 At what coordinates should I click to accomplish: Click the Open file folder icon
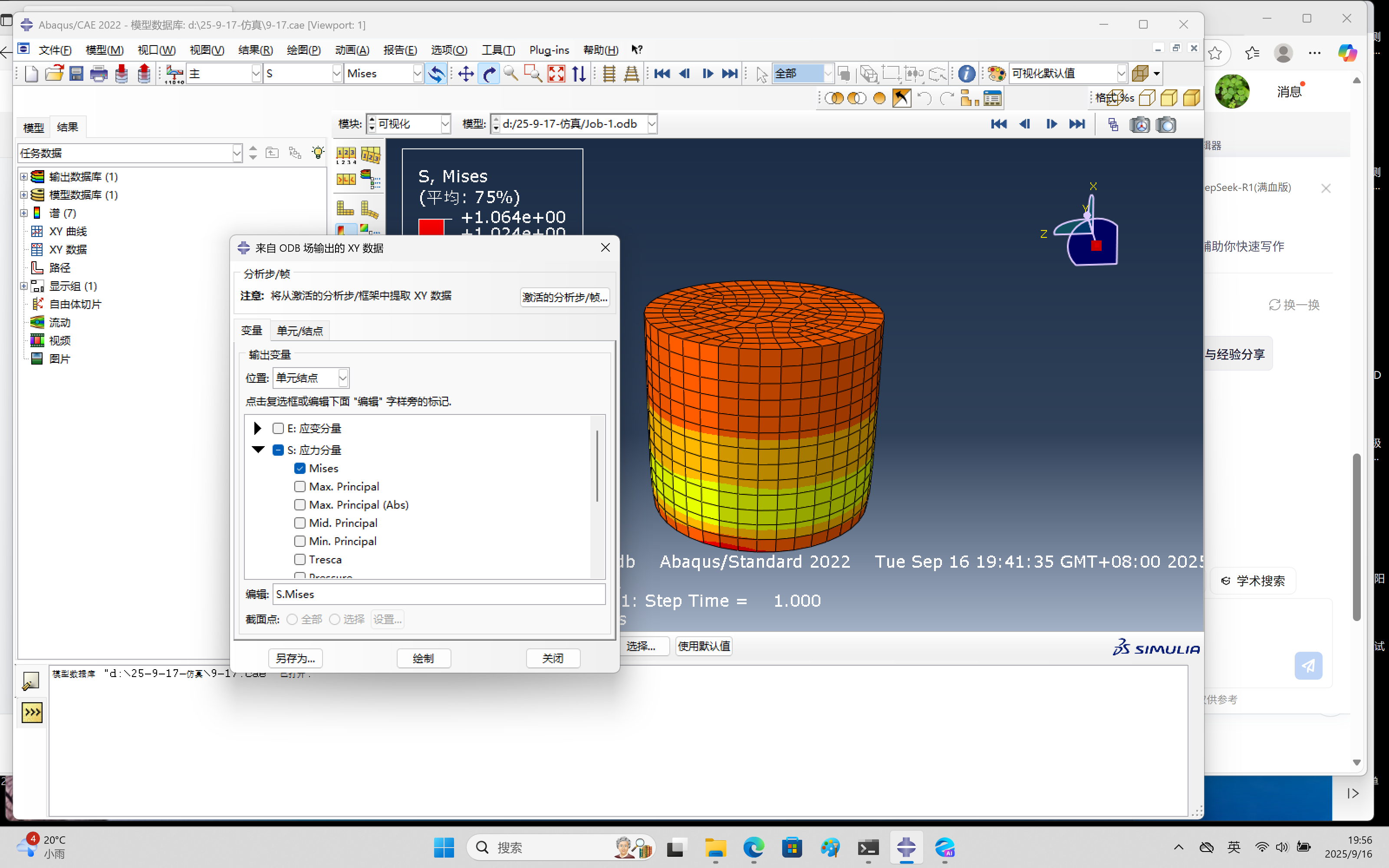[54, 74]
